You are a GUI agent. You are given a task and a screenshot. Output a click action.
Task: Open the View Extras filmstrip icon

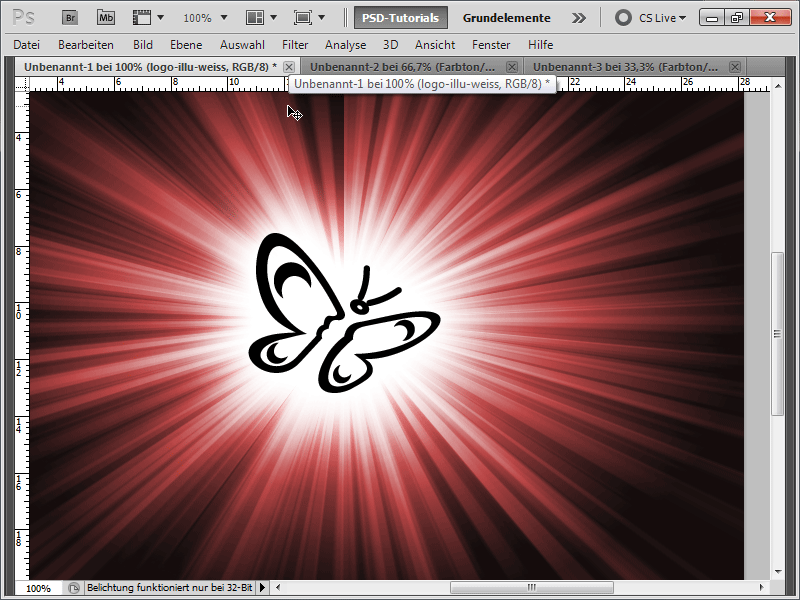pyautogui.click(x=142, y=18)
